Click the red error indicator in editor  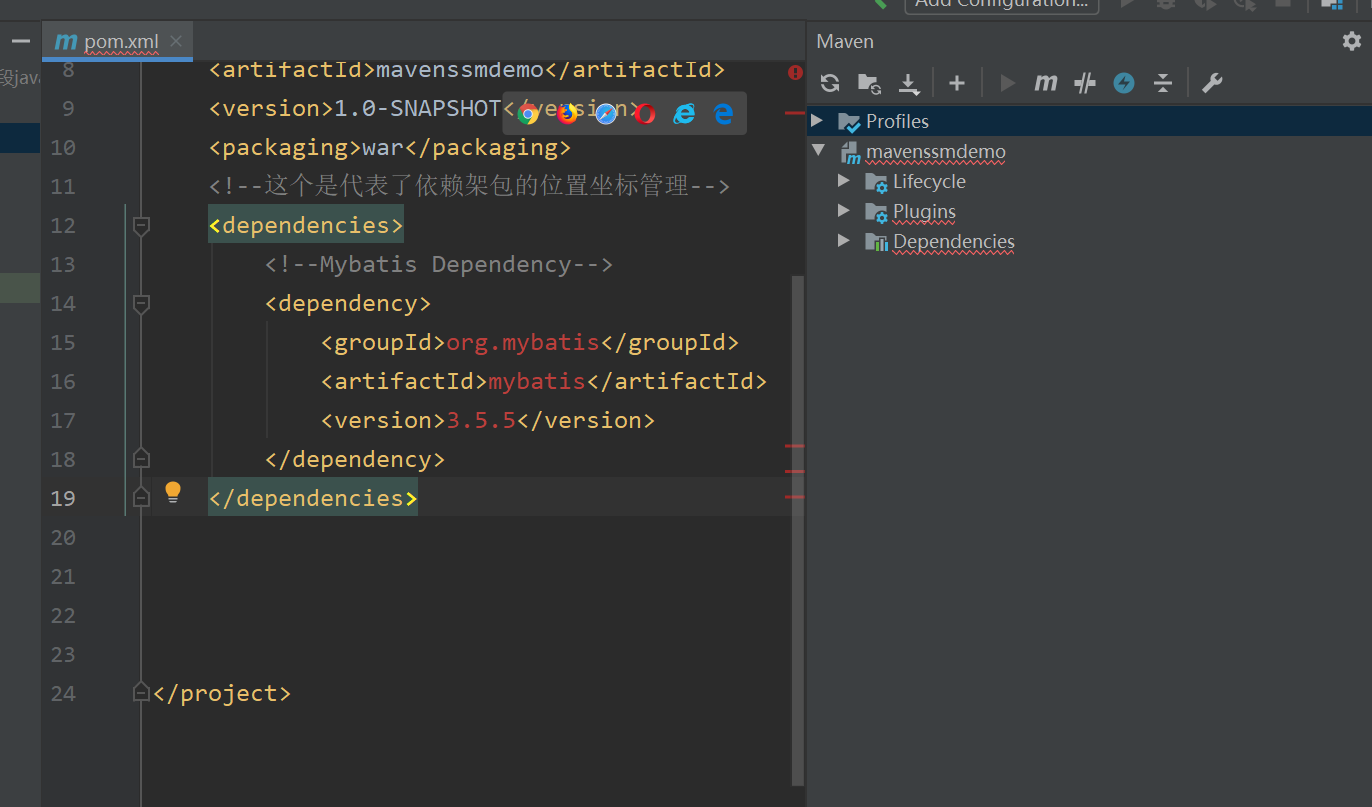[795, 72]
